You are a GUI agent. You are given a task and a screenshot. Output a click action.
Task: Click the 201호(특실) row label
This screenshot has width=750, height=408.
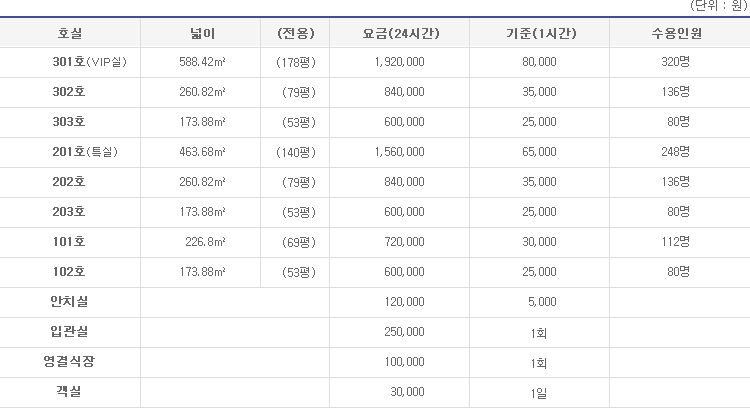(x=85, y=152)
